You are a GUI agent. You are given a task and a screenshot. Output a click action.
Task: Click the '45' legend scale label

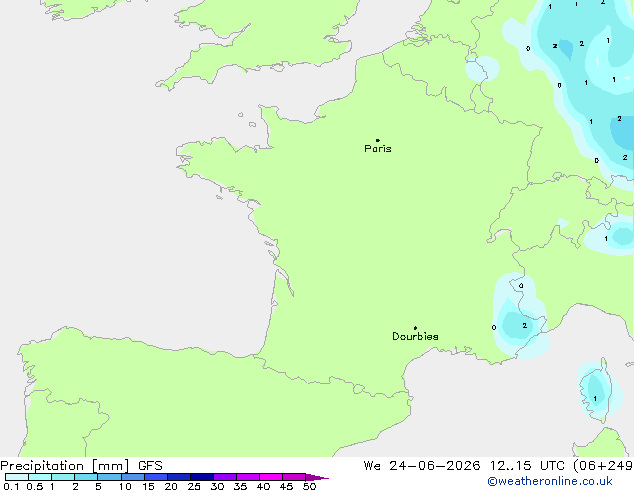point(286,486)
